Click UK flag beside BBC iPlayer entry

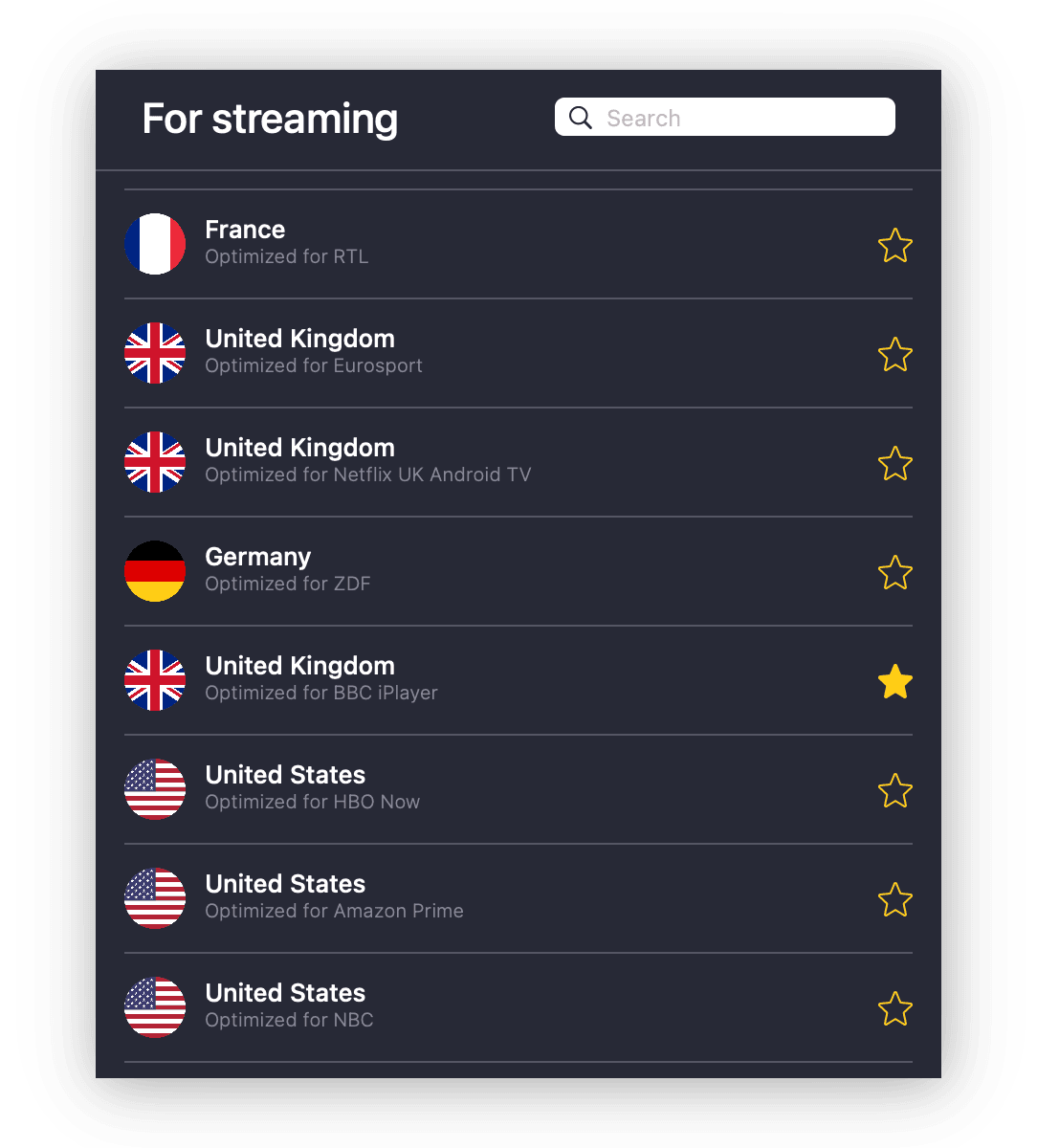[155, 680]
